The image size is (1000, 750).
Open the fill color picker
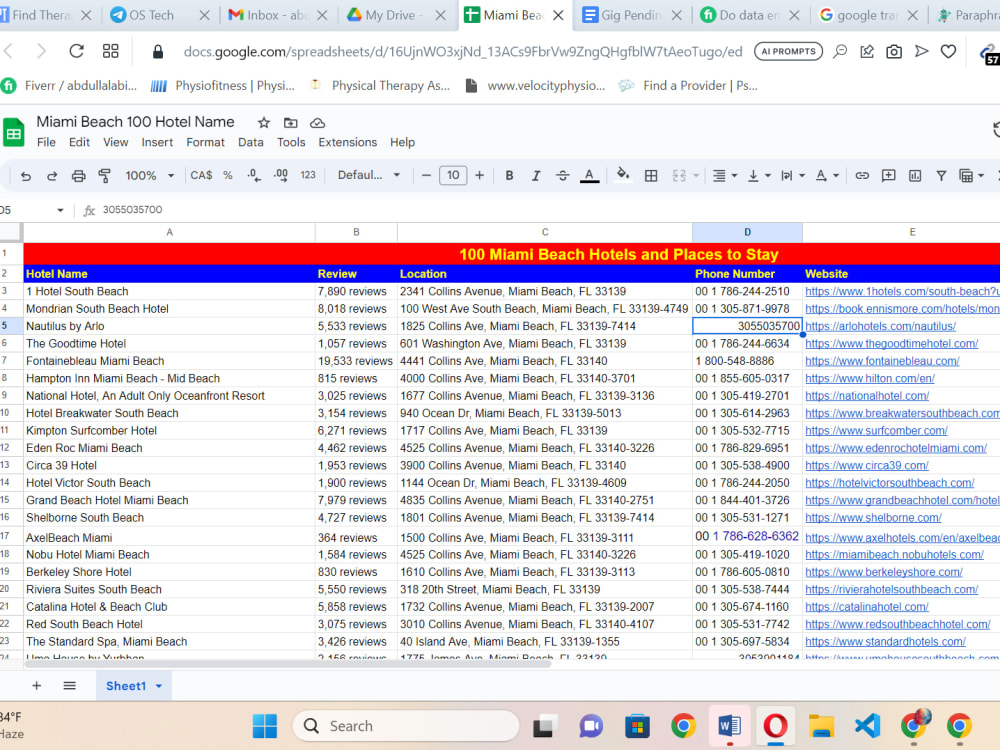pyautogui.click(x=623, y=174)
